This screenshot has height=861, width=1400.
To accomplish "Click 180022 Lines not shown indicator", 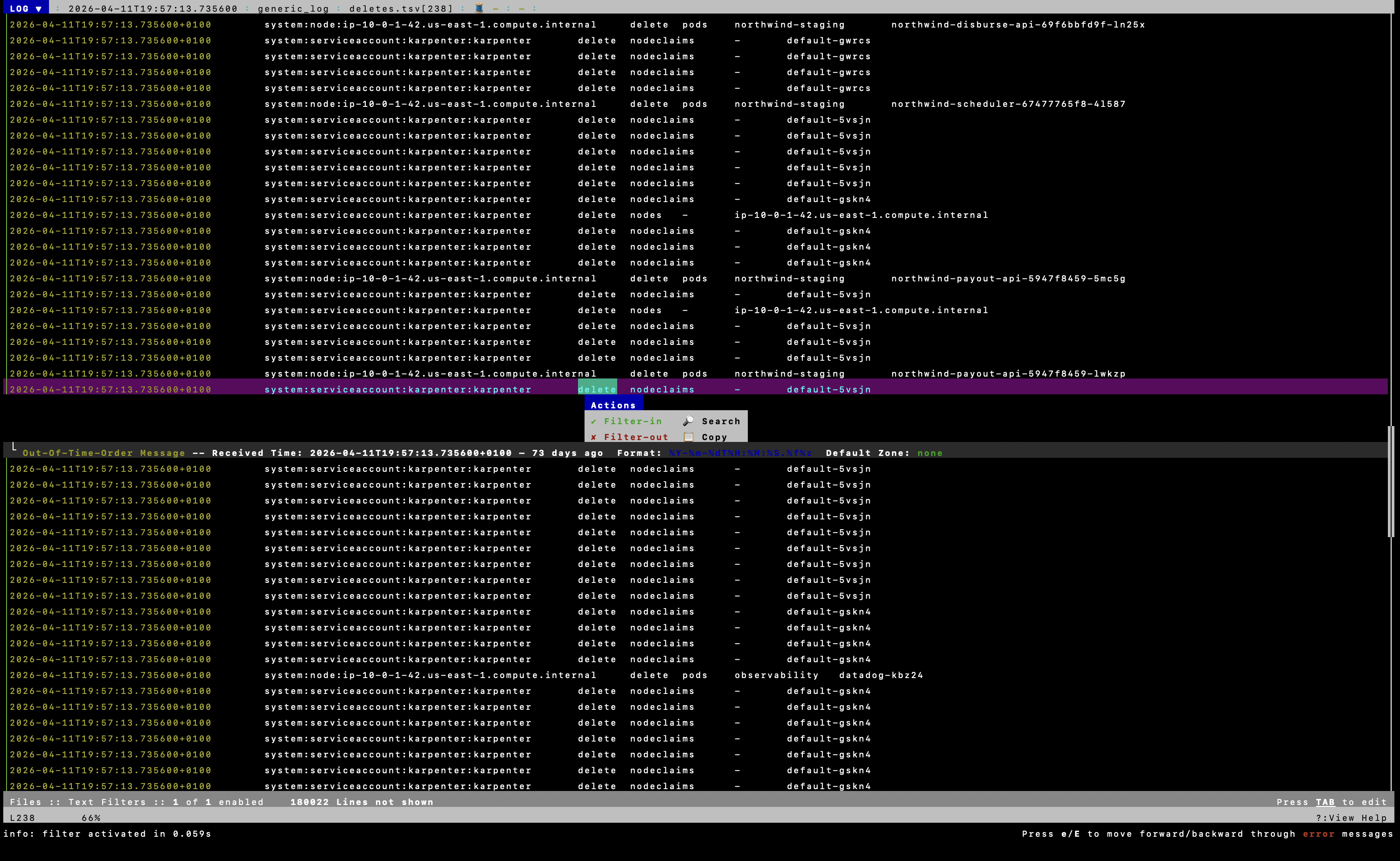I will [362, 802].
